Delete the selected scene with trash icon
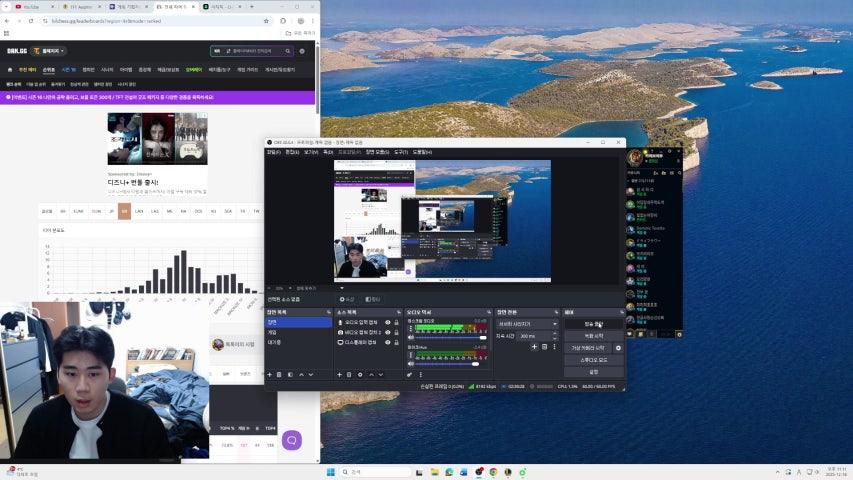 (279, 374)
